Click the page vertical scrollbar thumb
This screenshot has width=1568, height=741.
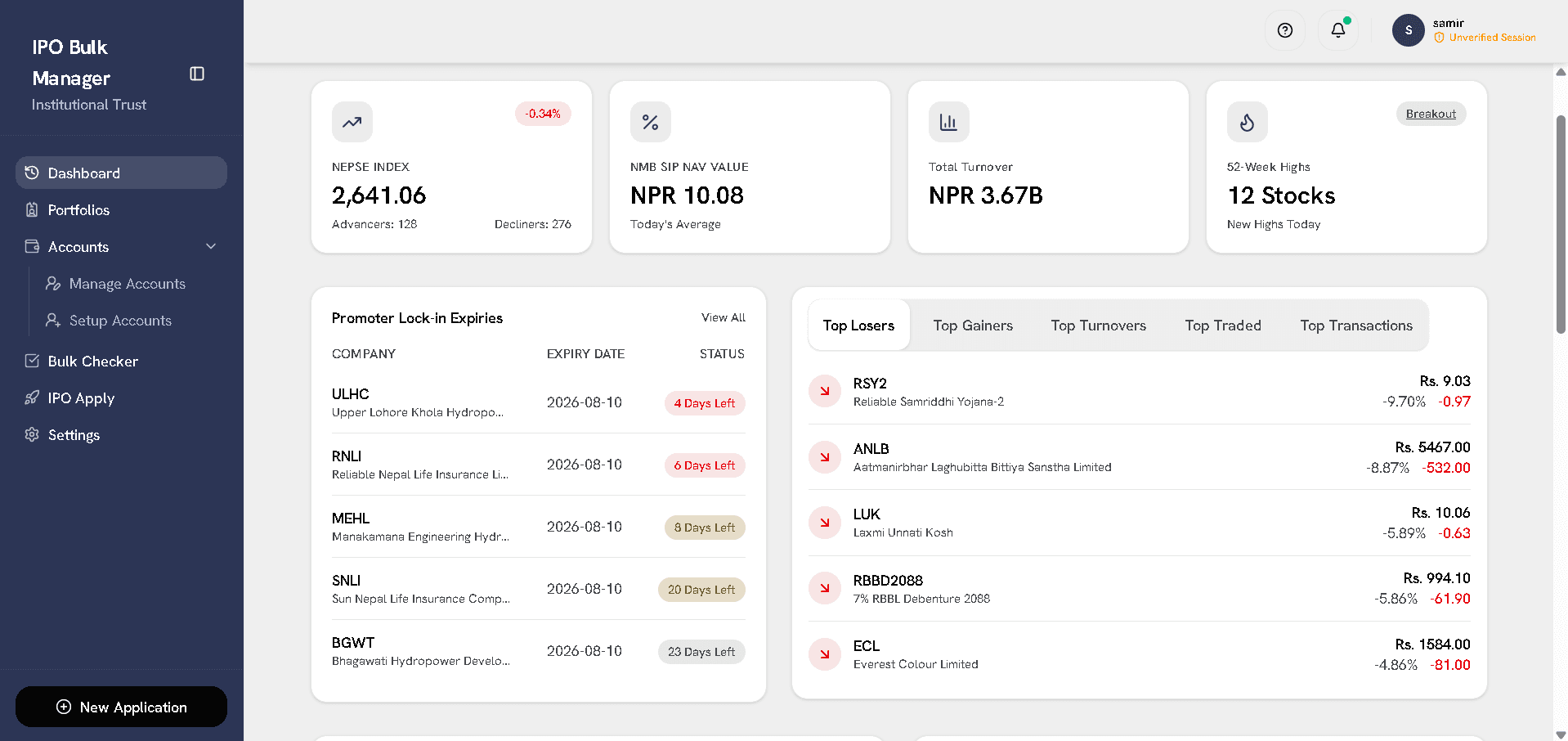coord(1561,225)
